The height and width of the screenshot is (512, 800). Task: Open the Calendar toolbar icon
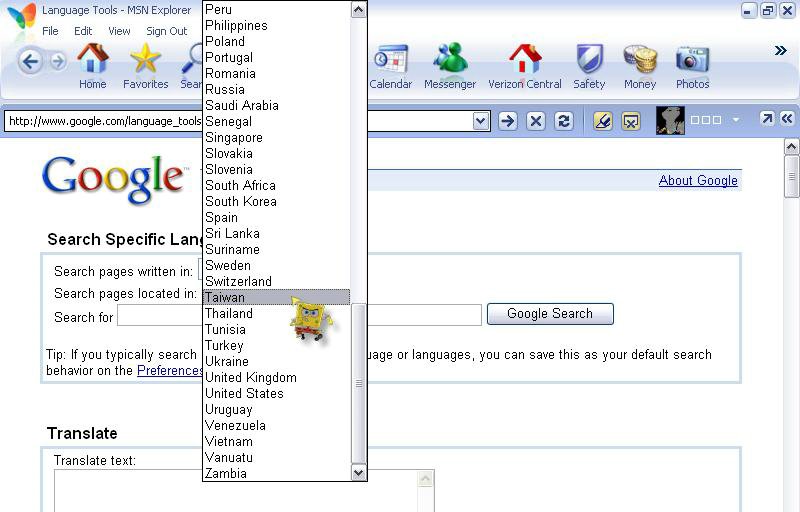tap(390, 66)
